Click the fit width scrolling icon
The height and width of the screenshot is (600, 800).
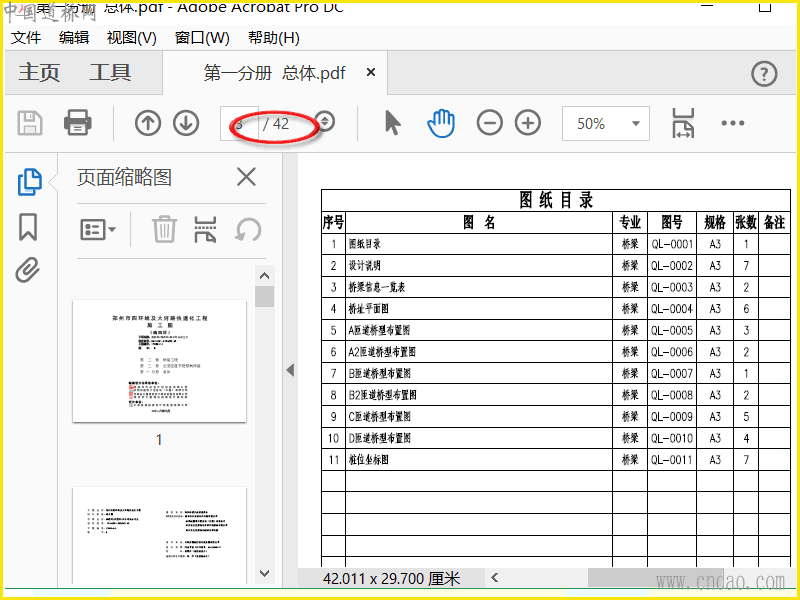[x=683, y=123]
